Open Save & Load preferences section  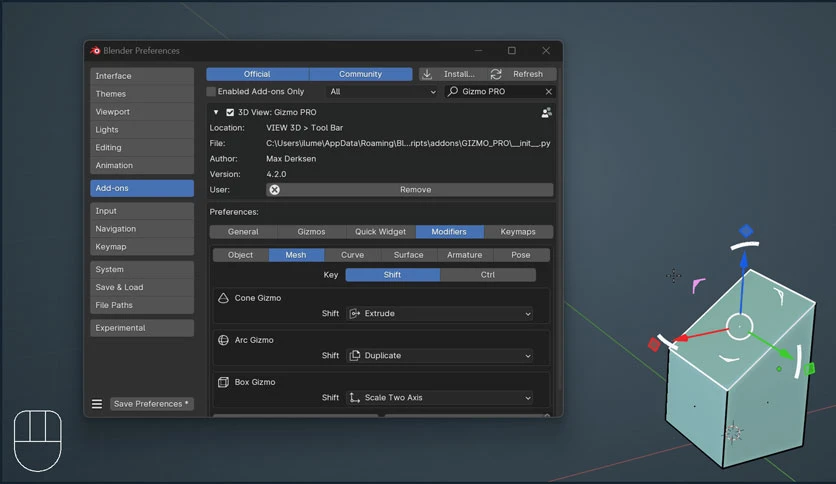142,287
